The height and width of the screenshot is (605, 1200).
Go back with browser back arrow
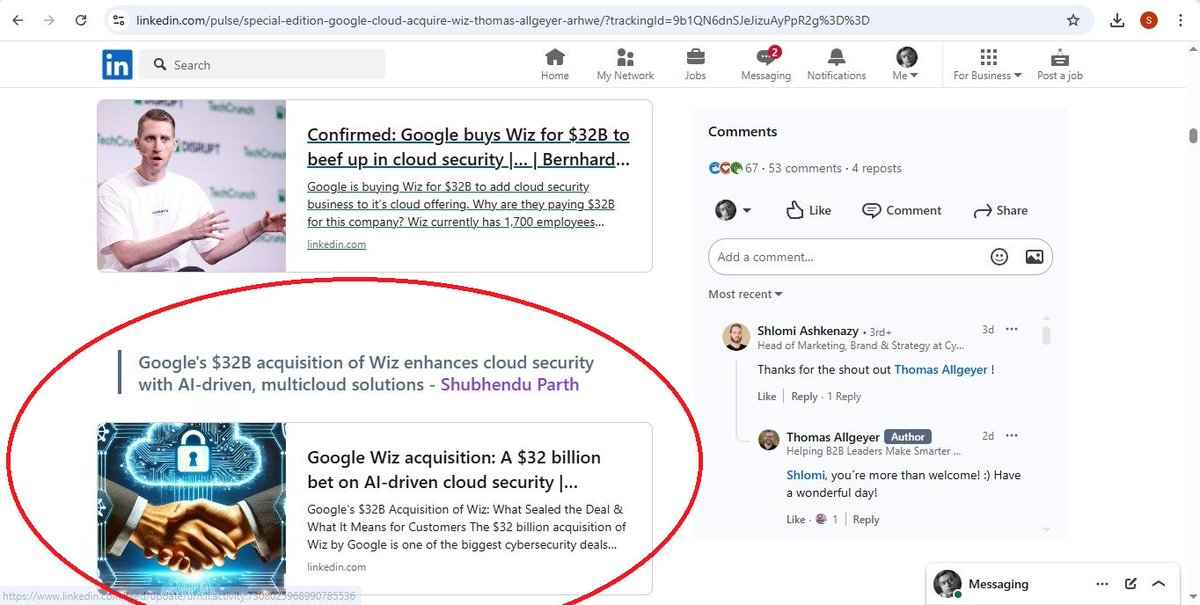[x=18, y=20]
